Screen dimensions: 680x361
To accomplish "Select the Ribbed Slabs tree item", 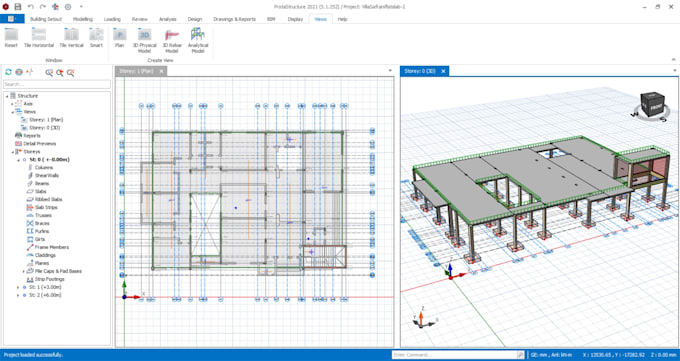I will [49, 200].
